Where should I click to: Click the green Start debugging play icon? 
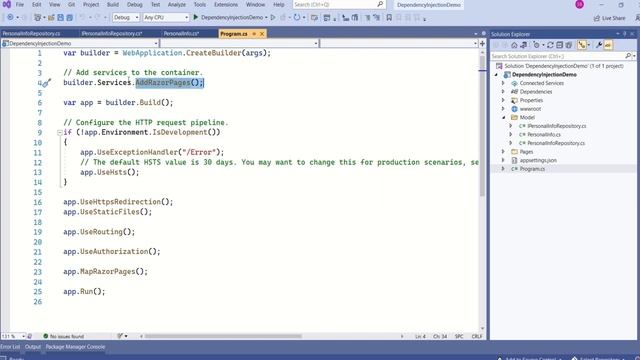click(x=196, y=17)
